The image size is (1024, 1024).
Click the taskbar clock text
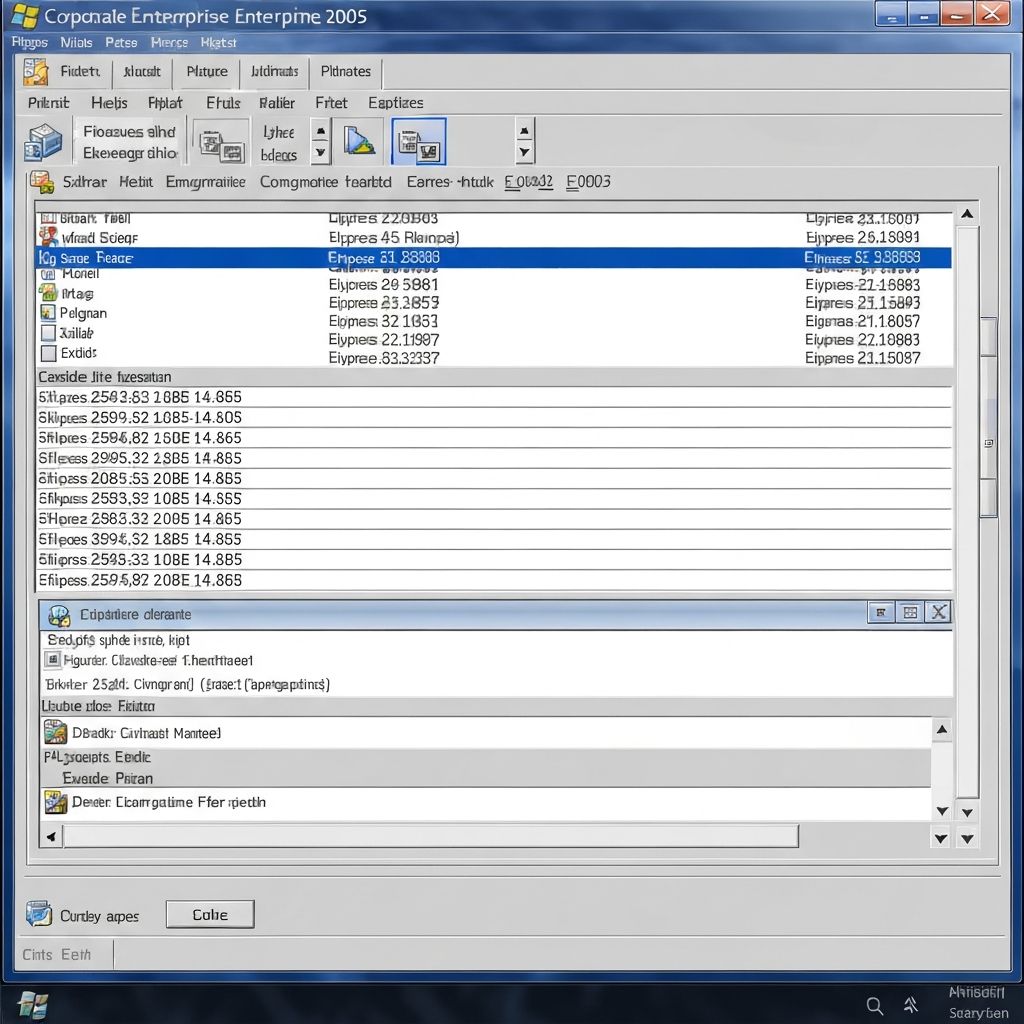pyautogui.click(x=977, y=1003)
